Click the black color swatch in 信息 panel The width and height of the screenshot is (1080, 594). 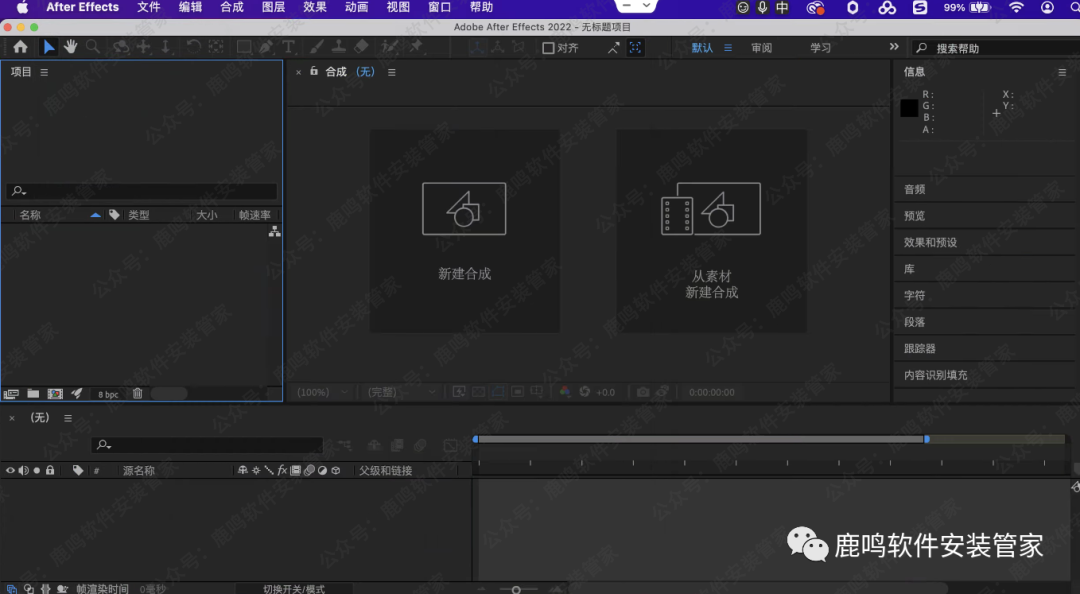[909, 108]
